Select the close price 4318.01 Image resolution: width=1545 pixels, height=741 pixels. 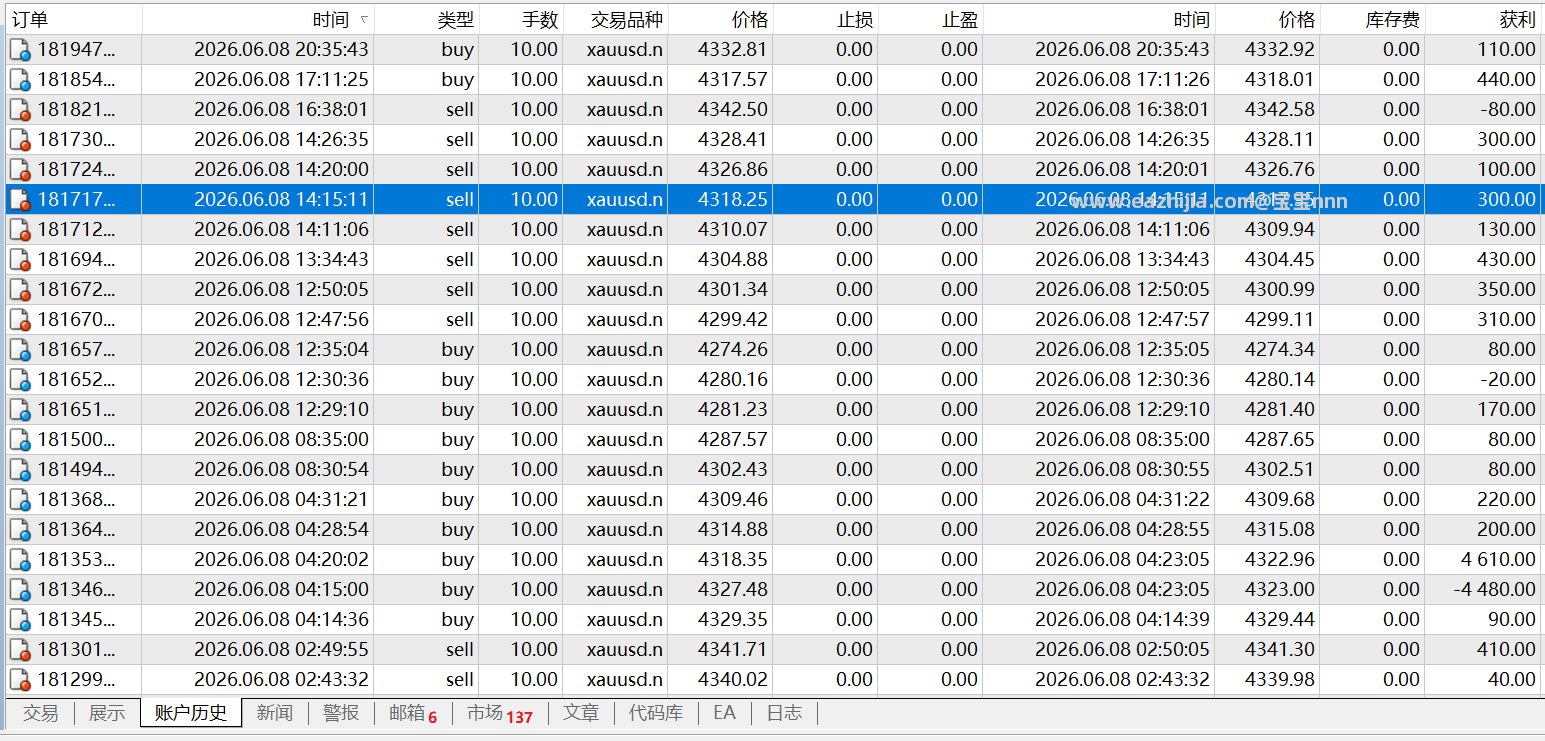[x=1280, y=80]
